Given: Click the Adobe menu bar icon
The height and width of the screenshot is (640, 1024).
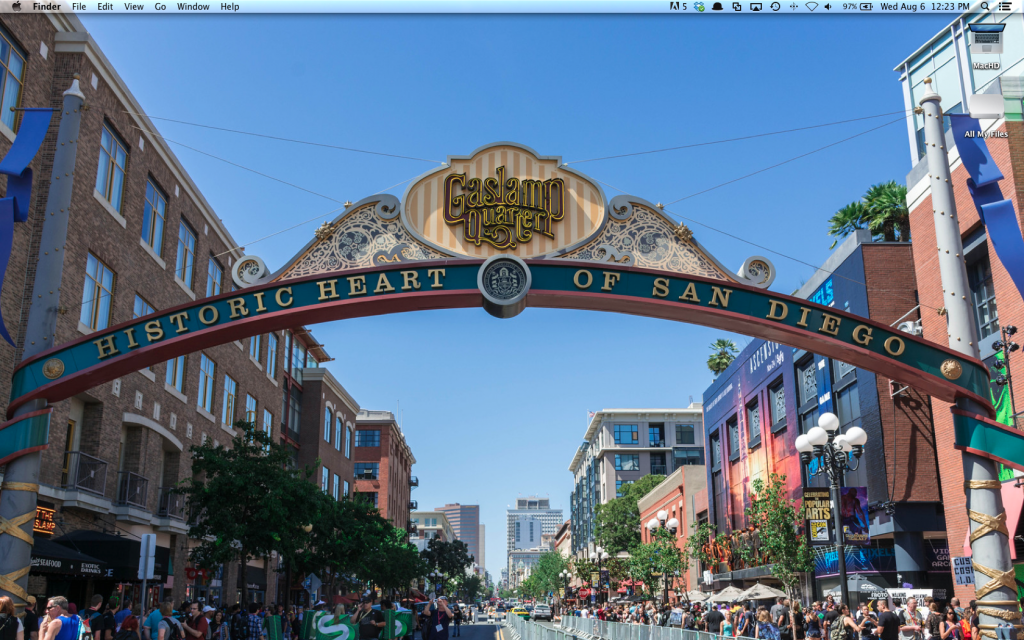Looking at the screenshot, I should pos(678,7).
